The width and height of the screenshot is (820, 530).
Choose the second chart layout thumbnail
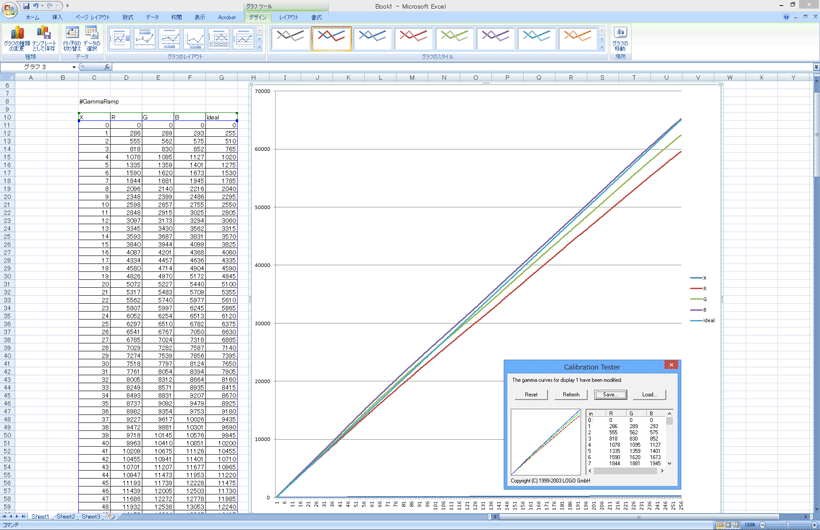tap(144, 39)
